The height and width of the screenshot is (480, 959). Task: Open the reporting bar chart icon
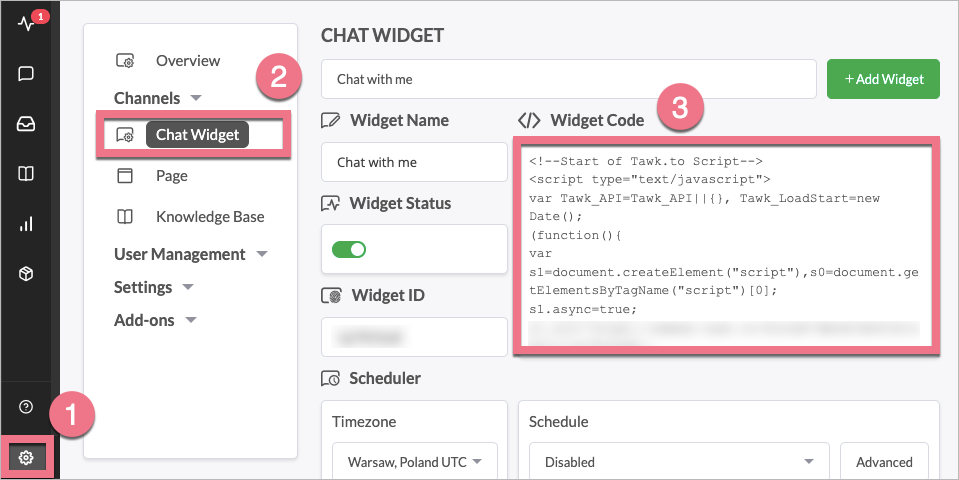(x=26, y=224)
